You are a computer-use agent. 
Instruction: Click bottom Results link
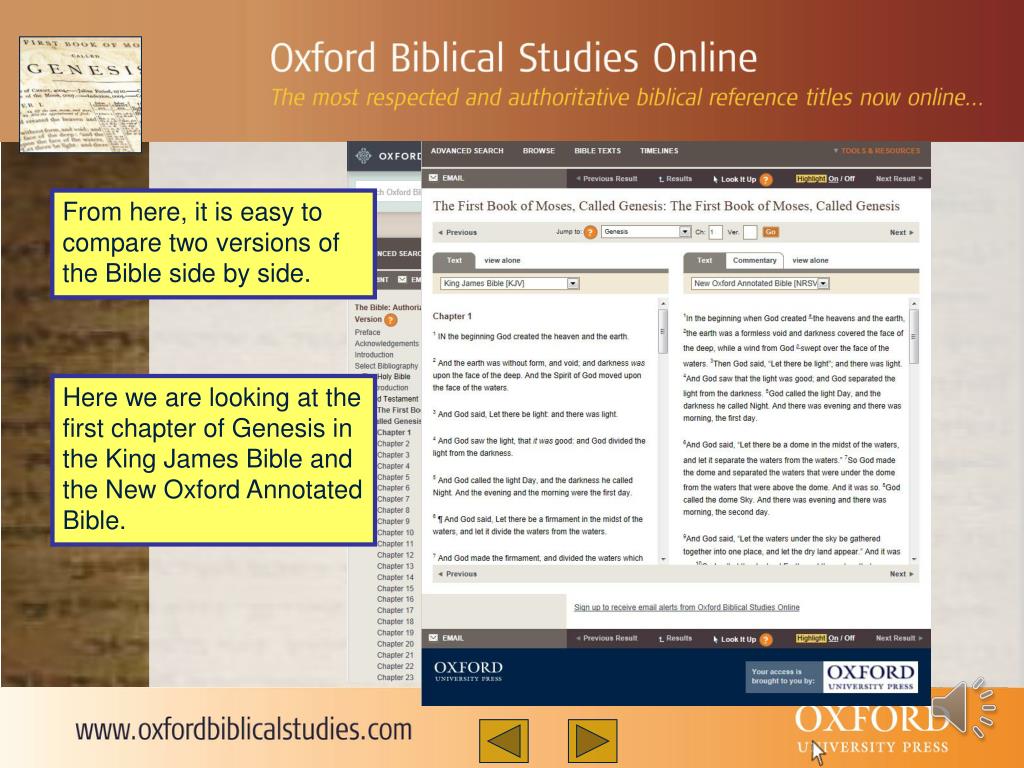click(x=675, y=638)
